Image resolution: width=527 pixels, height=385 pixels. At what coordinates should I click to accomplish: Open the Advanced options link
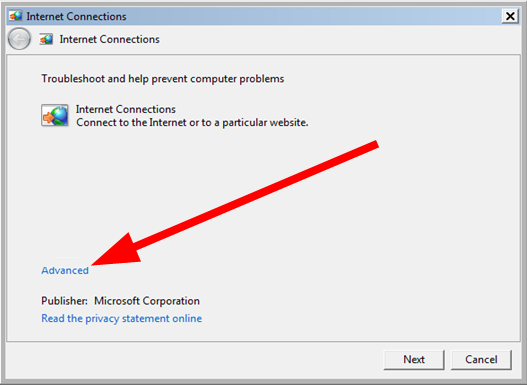pyautogui.click(x=65, y=270)
